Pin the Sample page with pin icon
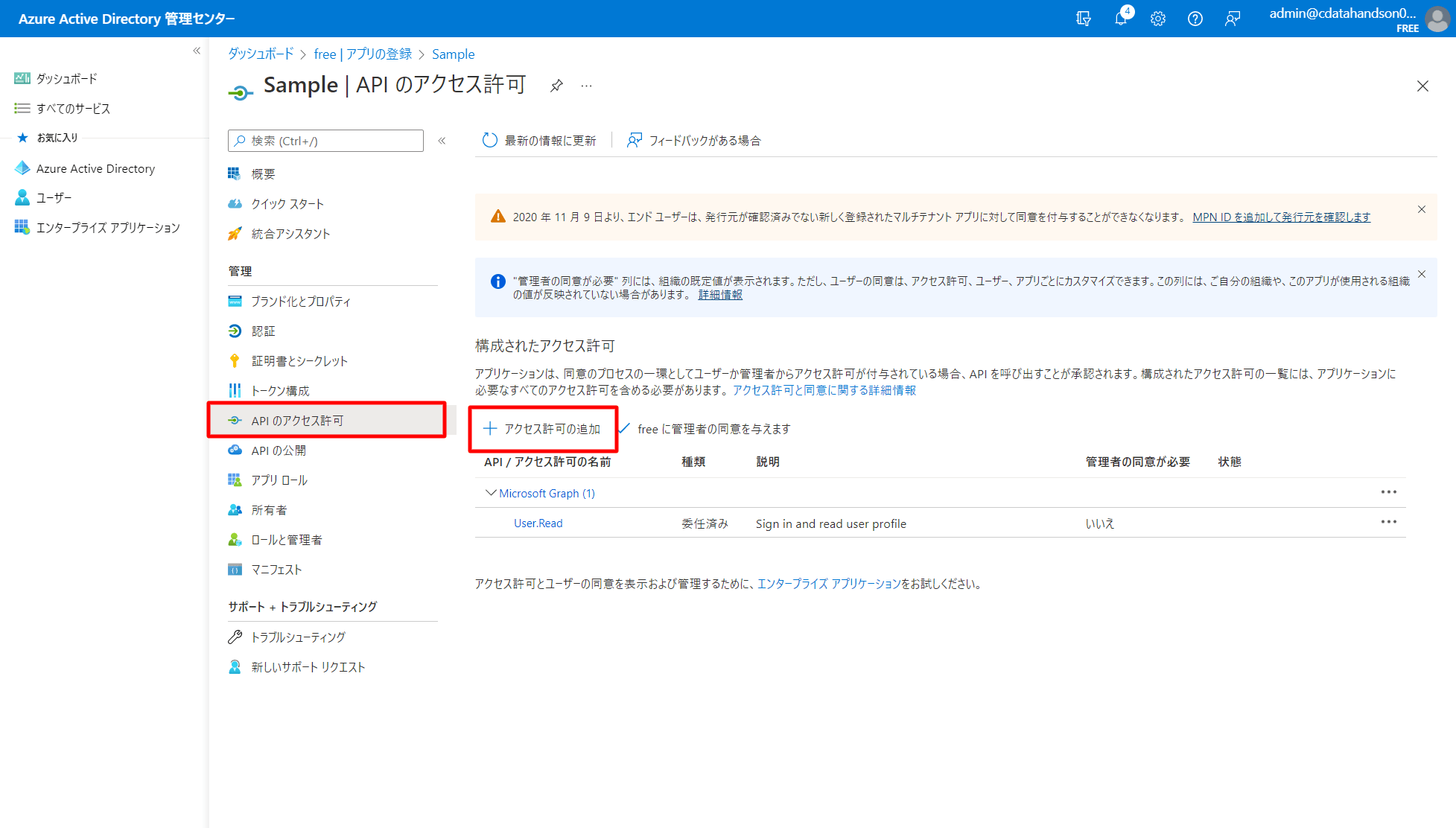This screenshot has height=828, width=1456. pyautogui.click(x=556, y=86)
